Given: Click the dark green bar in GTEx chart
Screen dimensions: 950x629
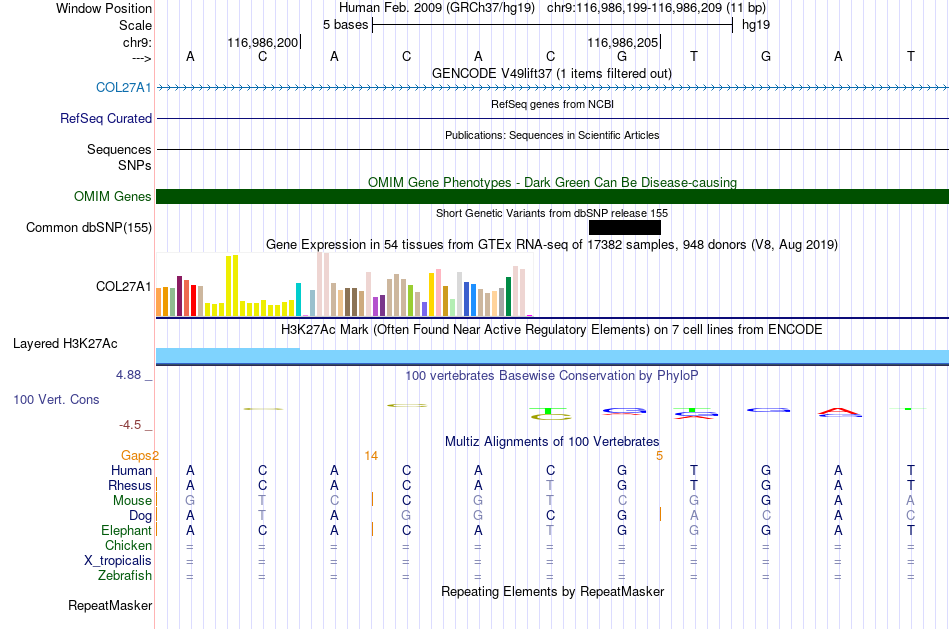Looking at the screenshot, I should point(508,296).
